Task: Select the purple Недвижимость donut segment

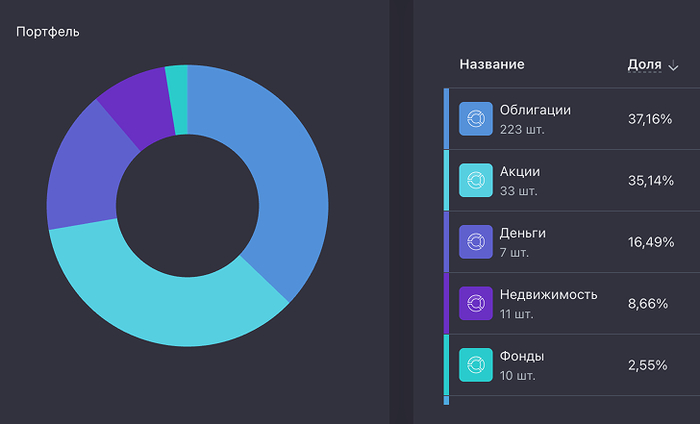Action: click(x=138, y=102)
